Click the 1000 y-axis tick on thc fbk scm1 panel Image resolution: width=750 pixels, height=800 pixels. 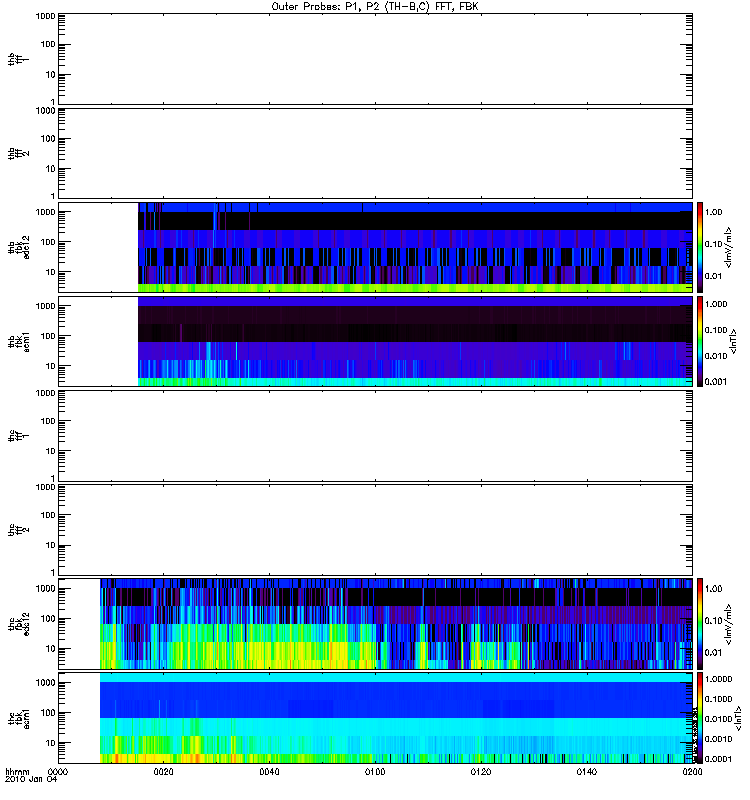[45, 683]
